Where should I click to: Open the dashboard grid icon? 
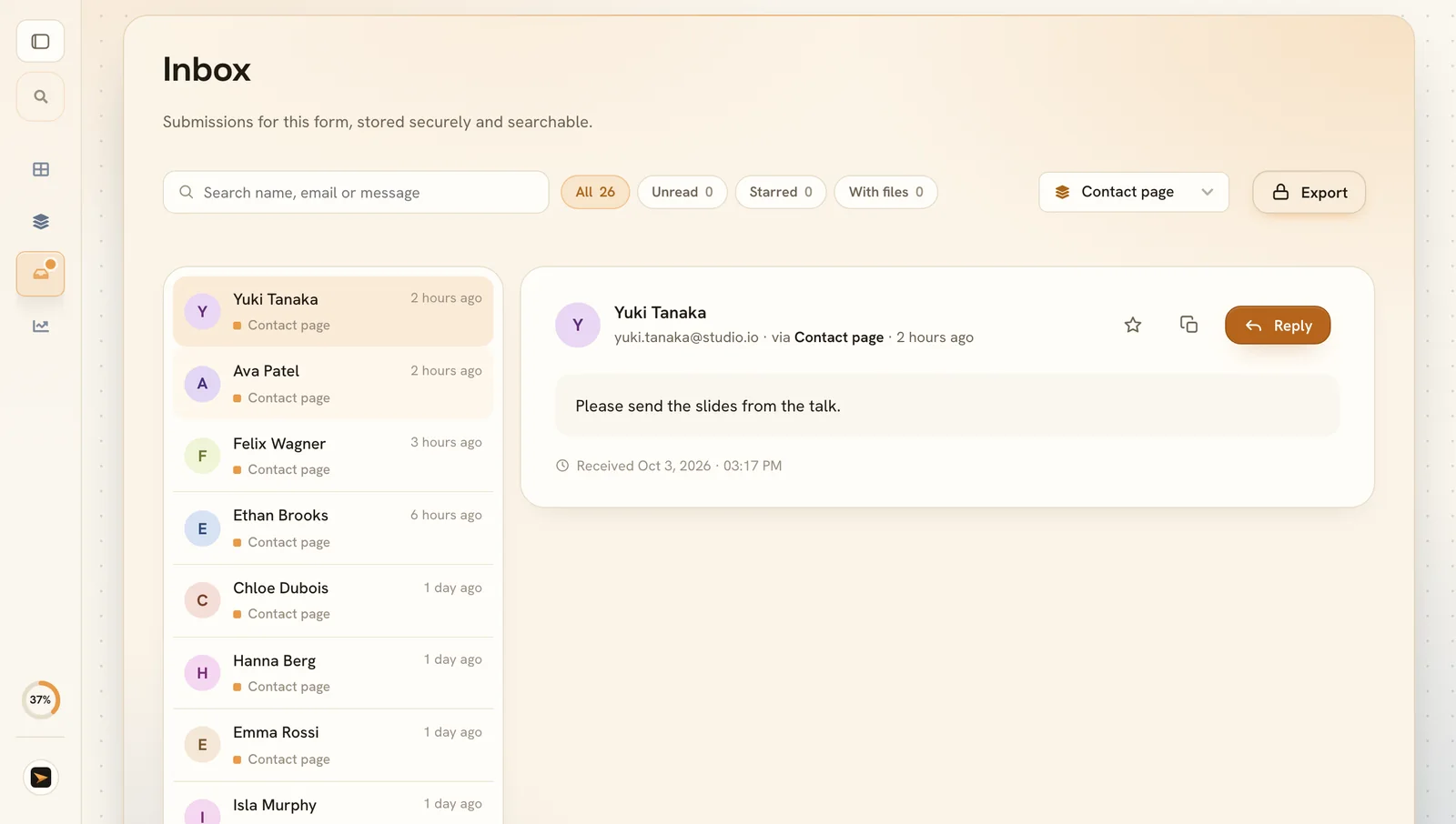40,169
